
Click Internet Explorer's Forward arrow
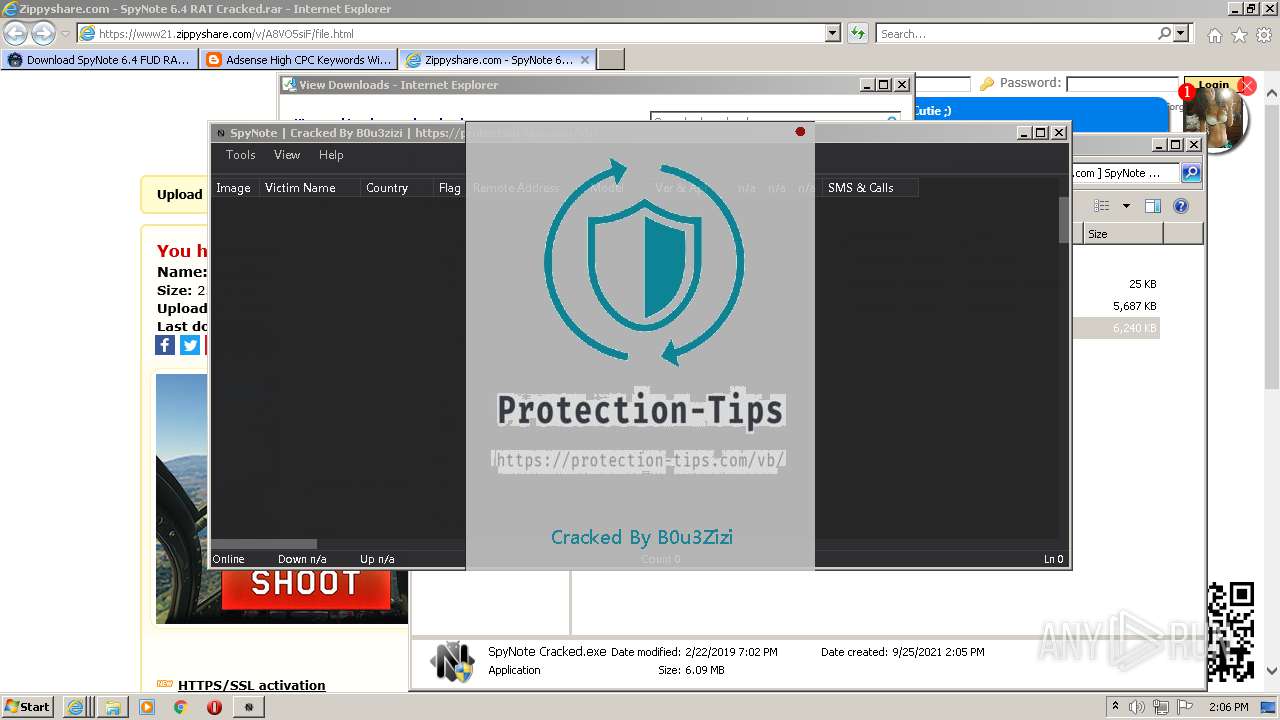[x=43, y=33]
